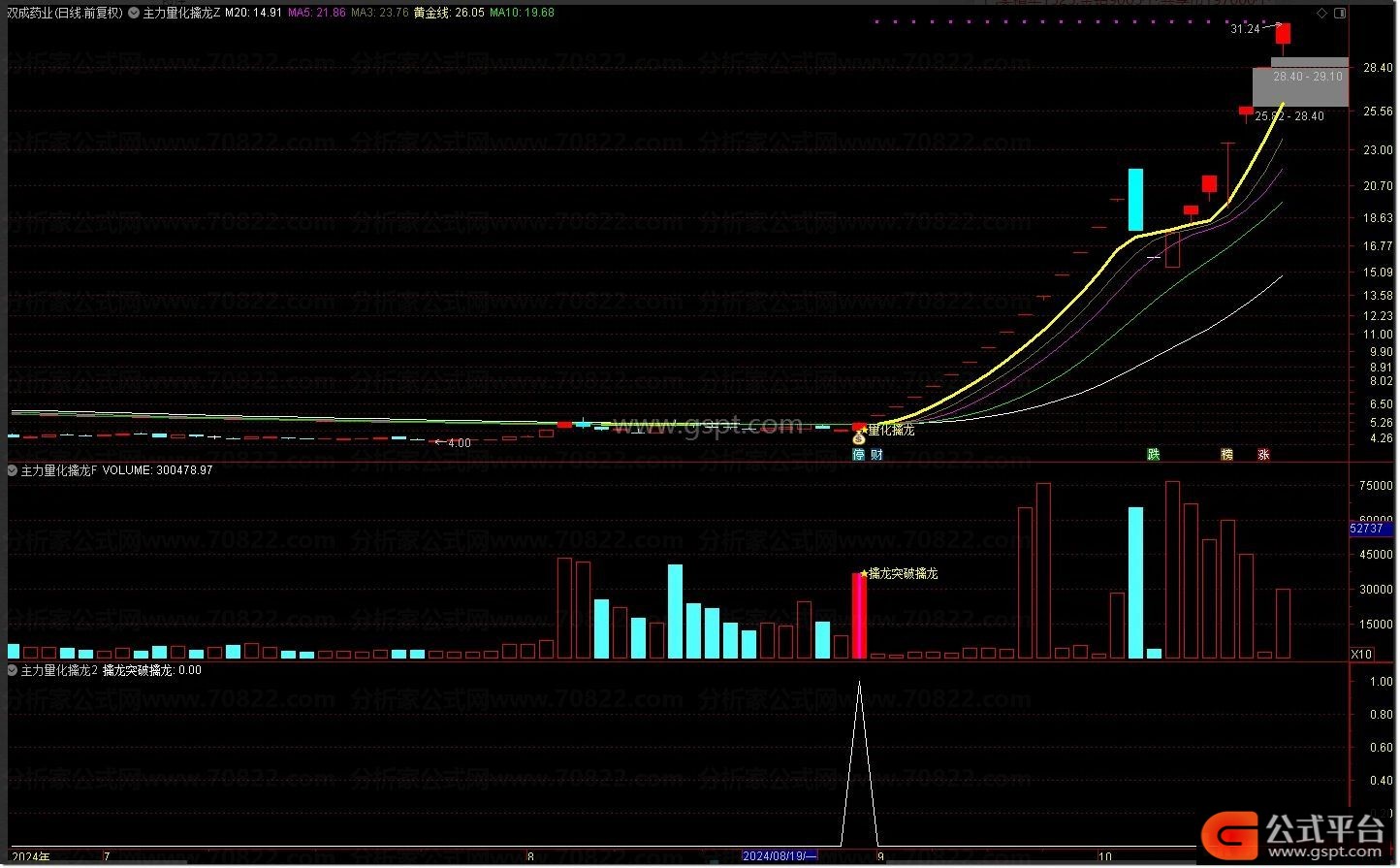Open indicator menu beside 主力量化擒龙2
The width and height of the screenshot is (1400, 868).
coord(13,670)
